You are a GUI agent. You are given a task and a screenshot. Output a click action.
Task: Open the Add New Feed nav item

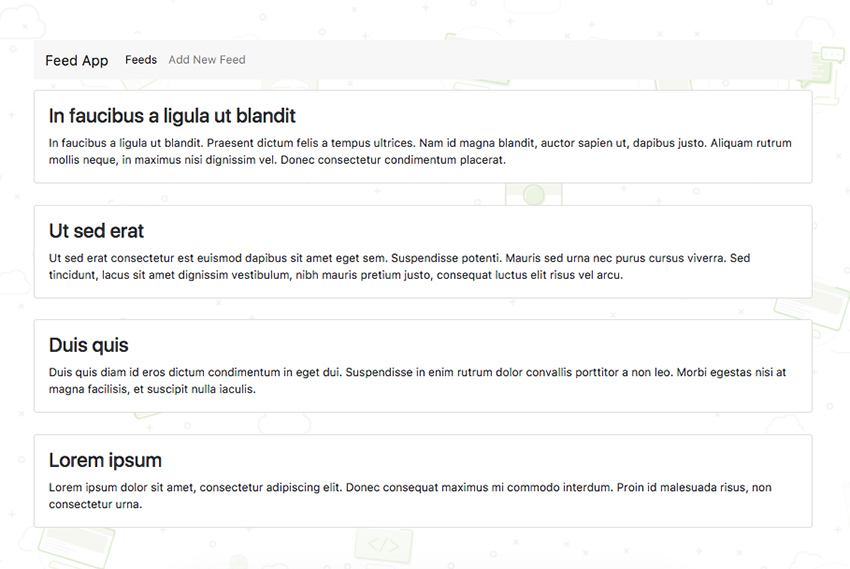(207, 60)
